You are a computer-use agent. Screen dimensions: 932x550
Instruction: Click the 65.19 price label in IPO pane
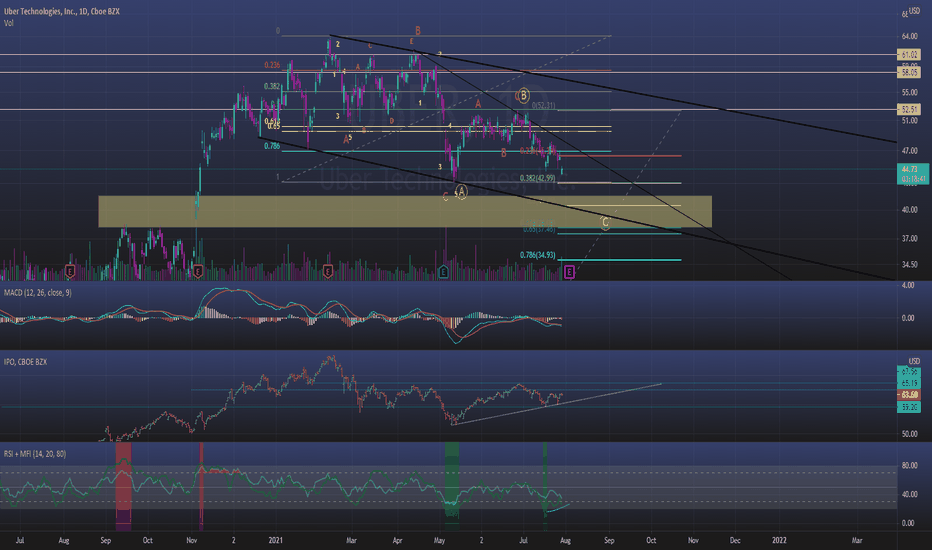[x=909, y=383]
